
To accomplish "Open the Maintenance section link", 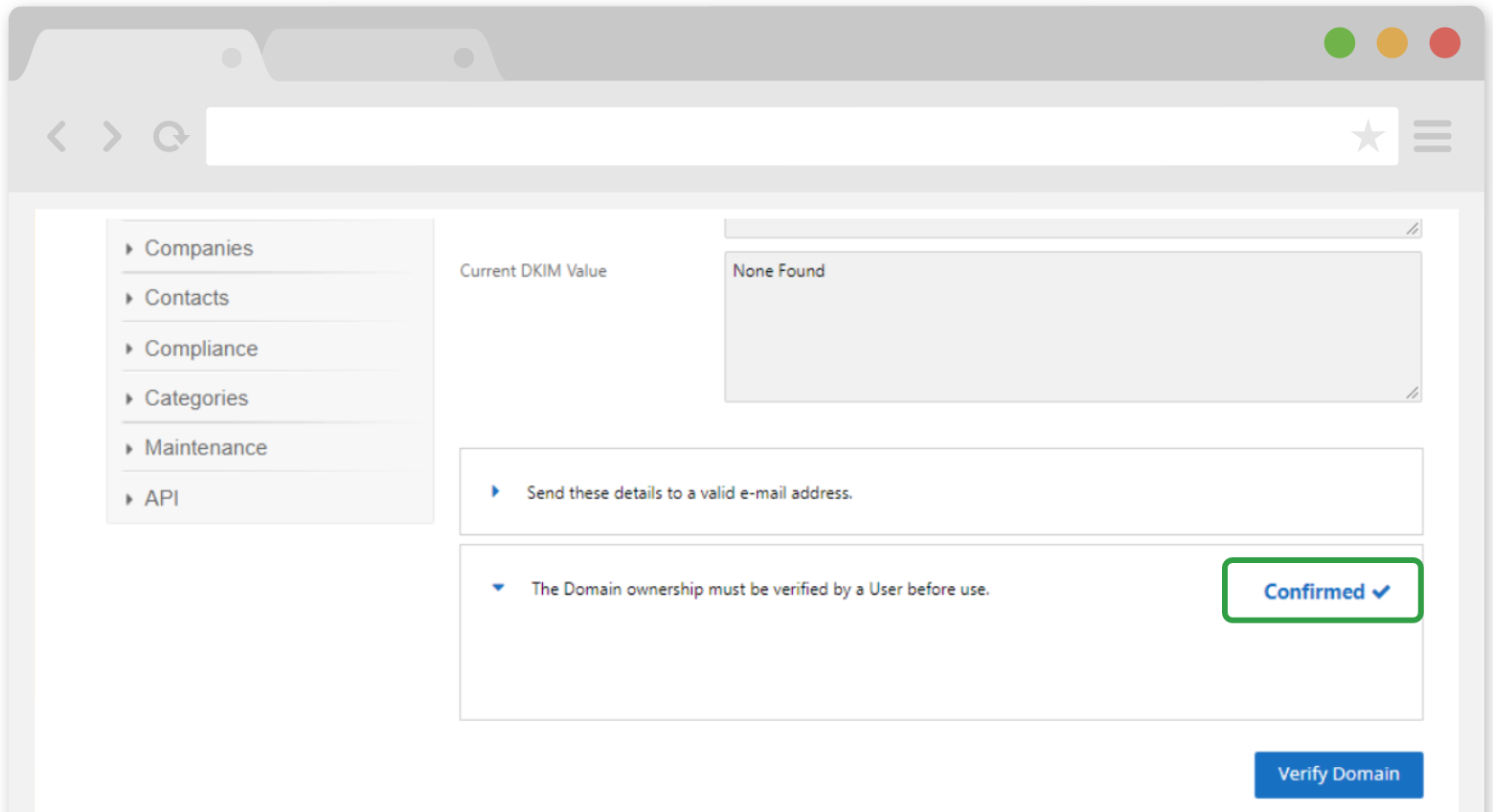I will click(206, 447).
